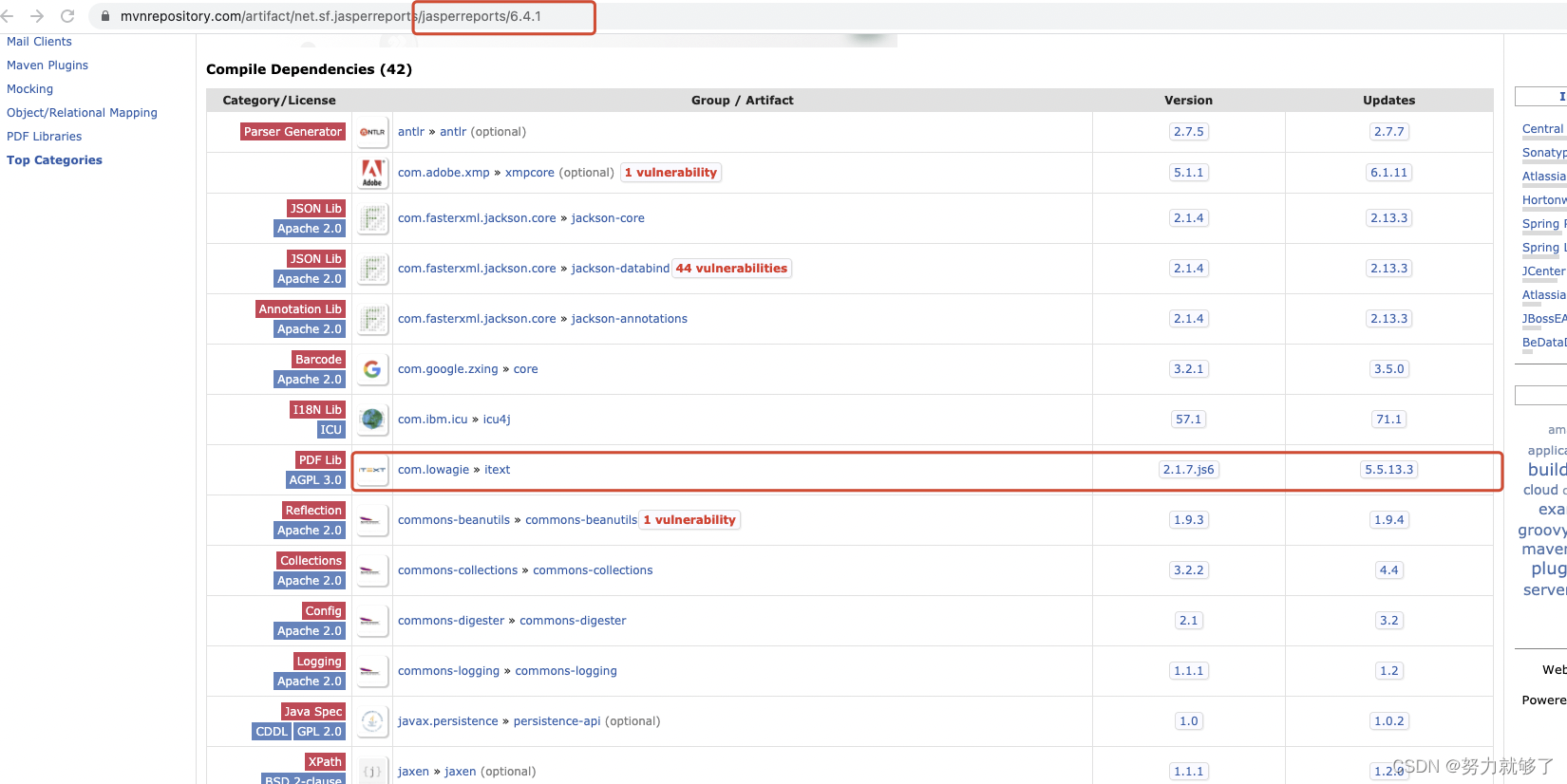Click the Logging category tag
Image resolution: width=1567 pixels, height=784 pixels.
(319, 662)
